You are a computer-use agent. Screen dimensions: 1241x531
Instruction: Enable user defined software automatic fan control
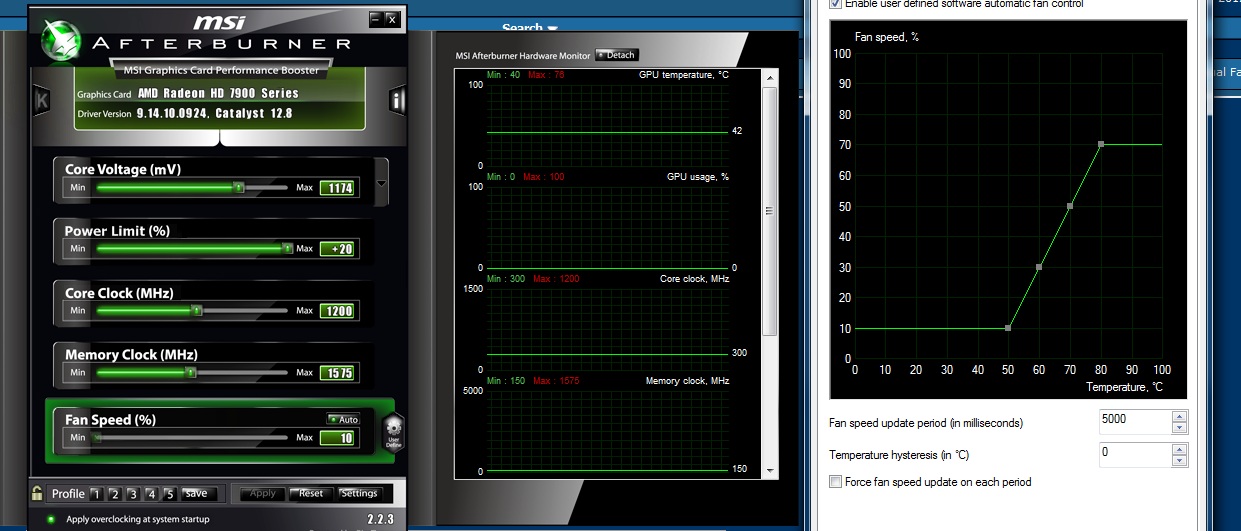836,4
